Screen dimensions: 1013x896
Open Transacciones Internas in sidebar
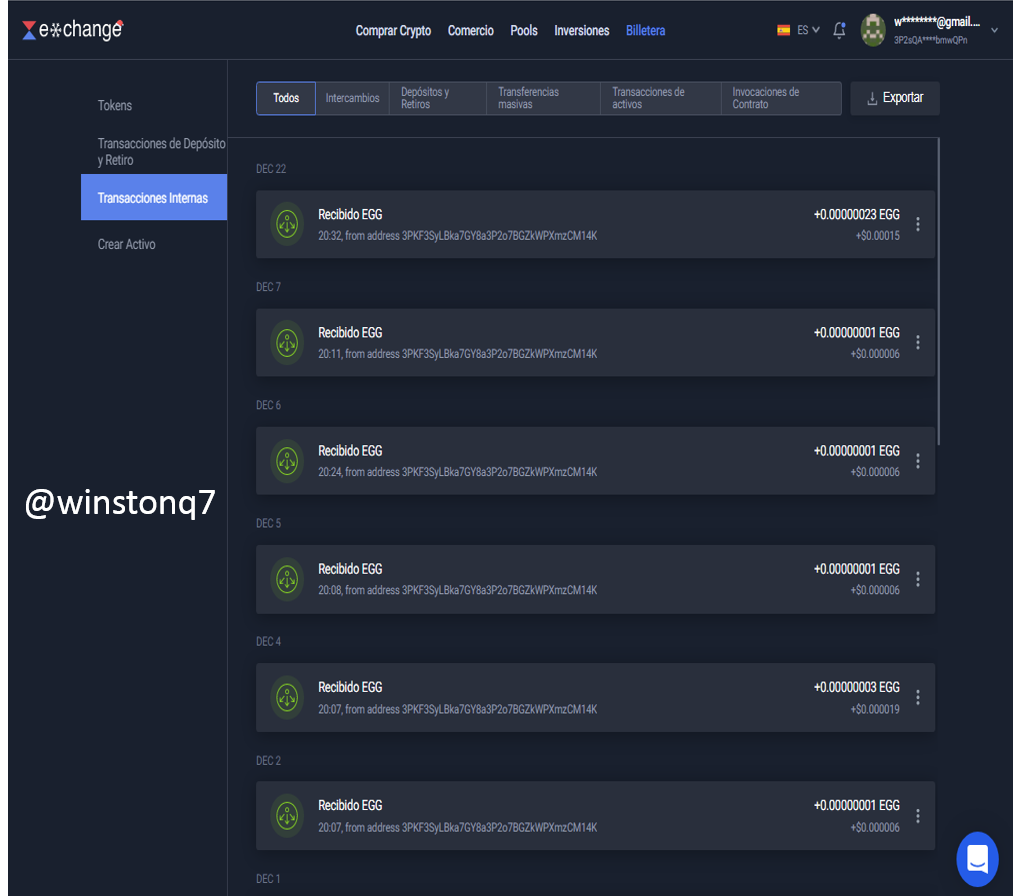pos(154,197)
